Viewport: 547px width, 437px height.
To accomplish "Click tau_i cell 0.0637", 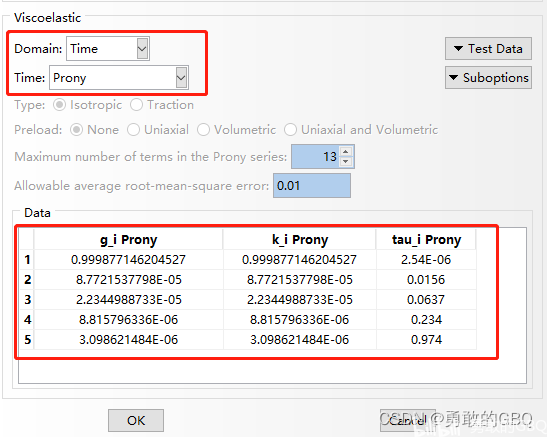I will tap(426, 300).
